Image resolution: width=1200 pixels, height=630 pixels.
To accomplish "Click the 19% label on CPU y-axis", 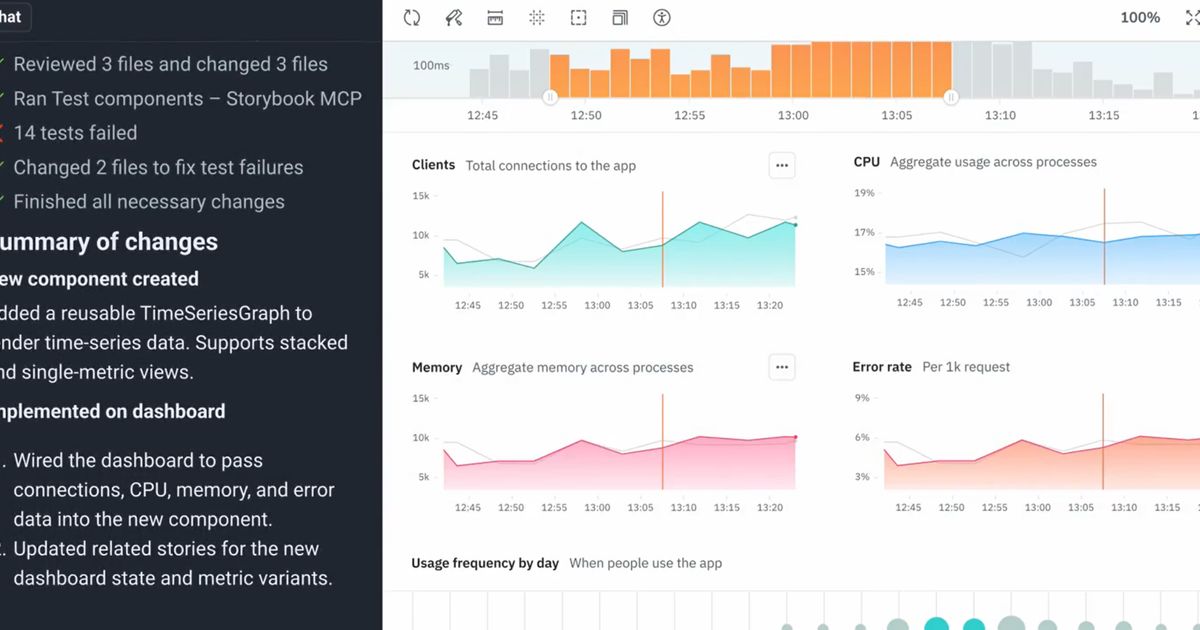I will (864, 193).
